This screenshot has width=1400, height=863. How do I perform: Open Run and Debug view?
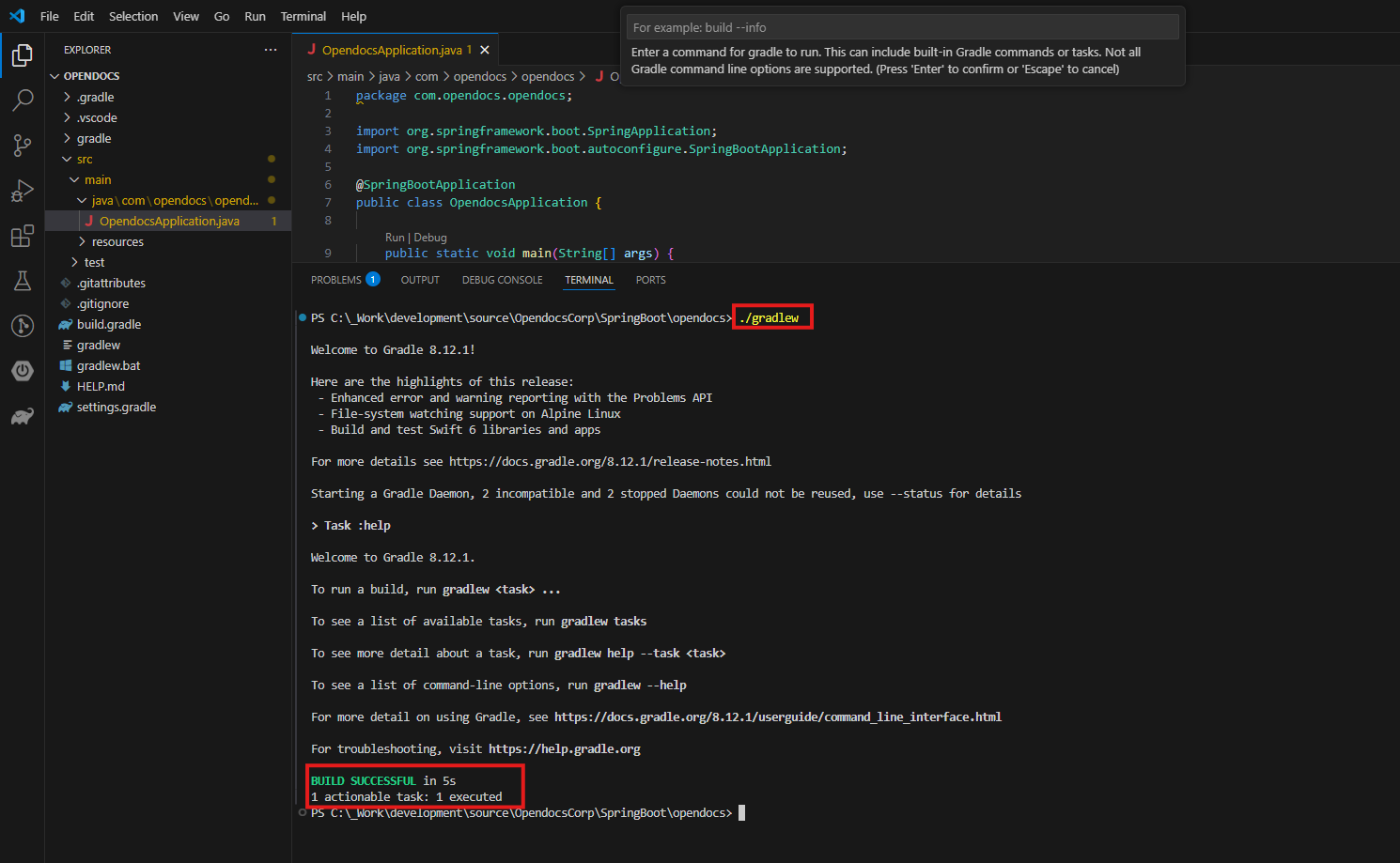click(x=23, y=191)
